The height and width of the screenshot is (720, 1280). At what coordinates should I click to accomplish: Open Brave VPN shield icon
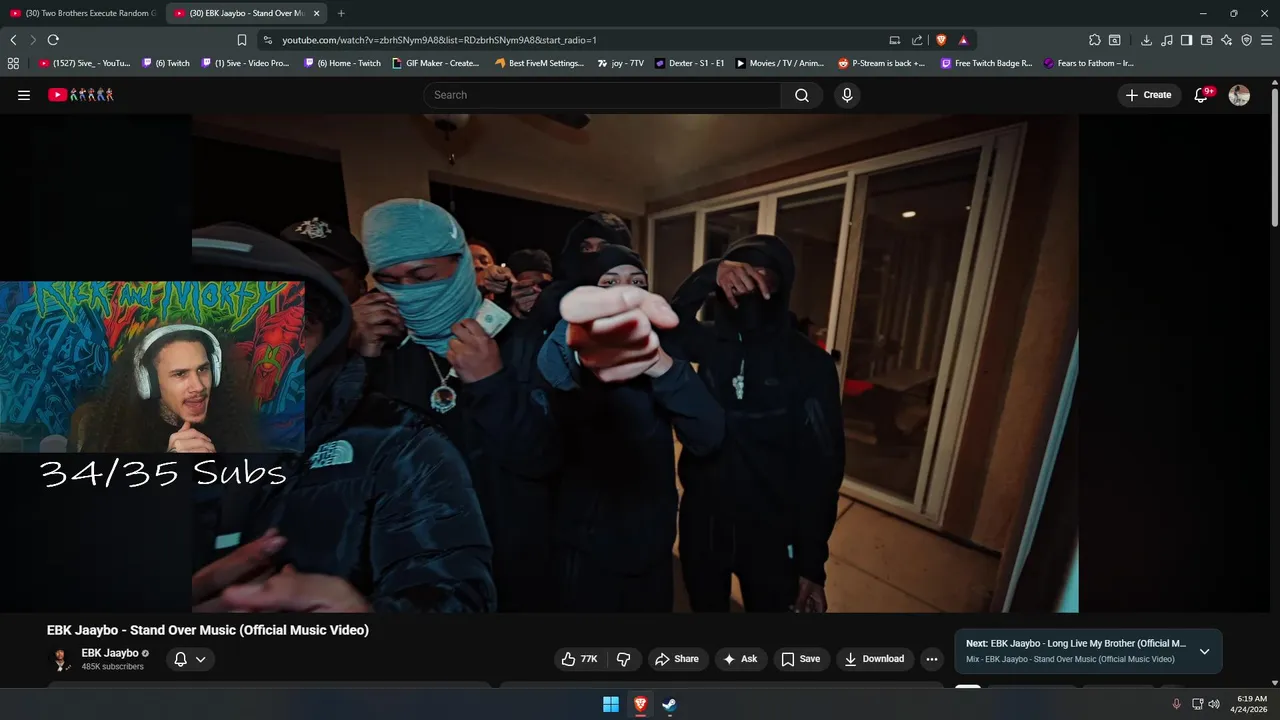click(x=1246, y=40)
